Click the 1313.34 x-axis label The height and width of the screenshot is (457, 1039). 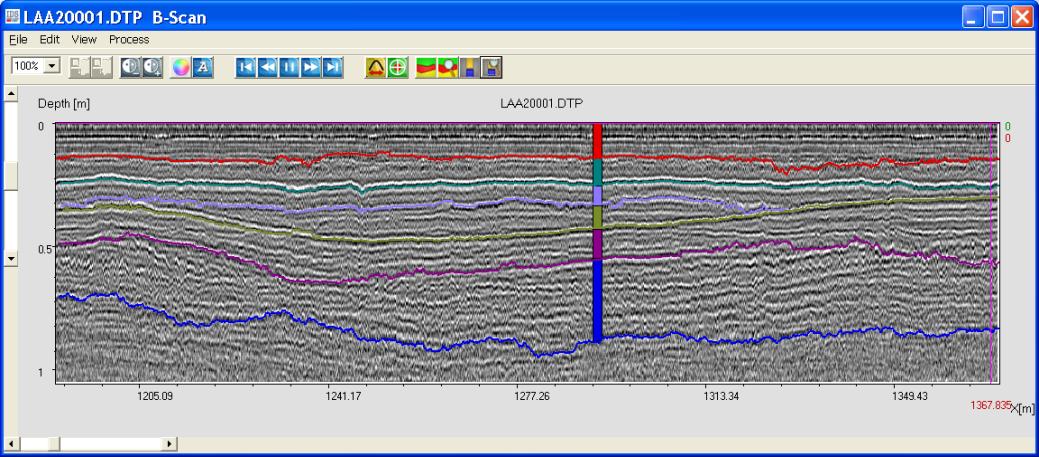point(722,397)
